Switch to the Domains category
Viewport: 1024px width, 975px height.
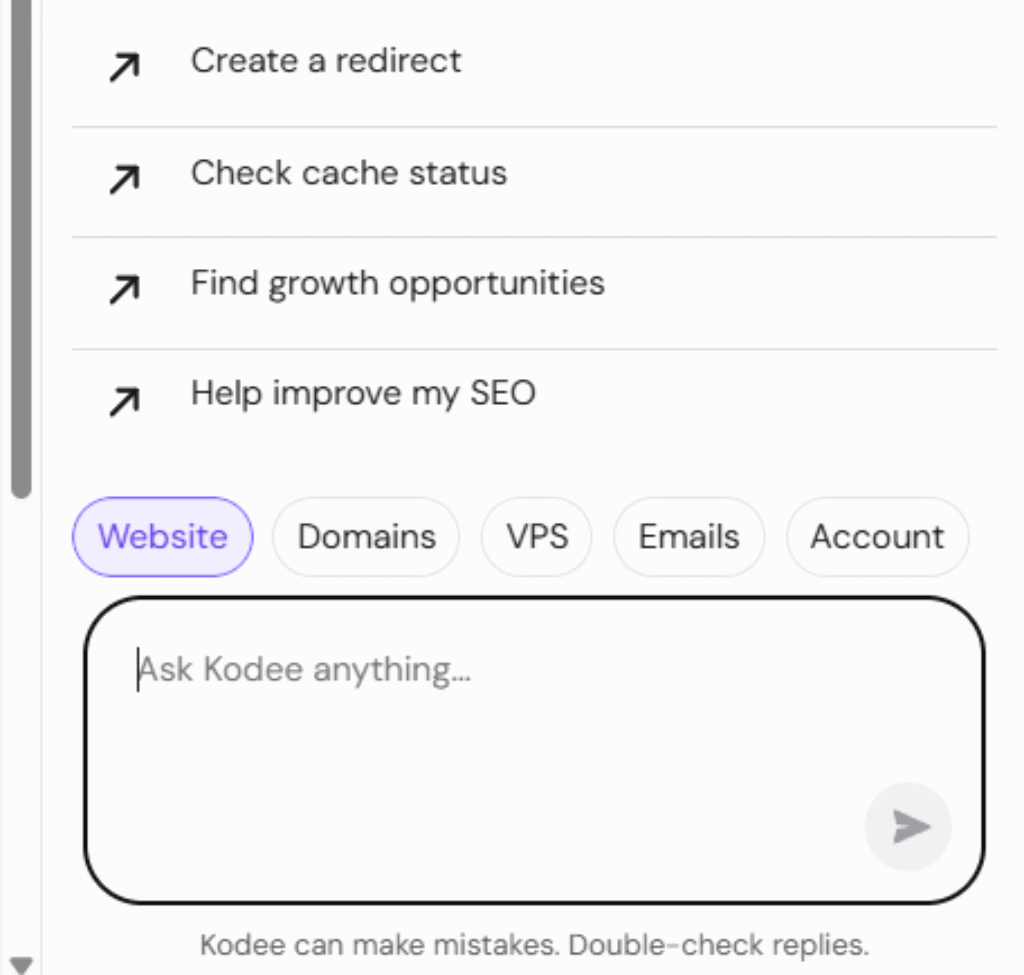pos(366,537)
